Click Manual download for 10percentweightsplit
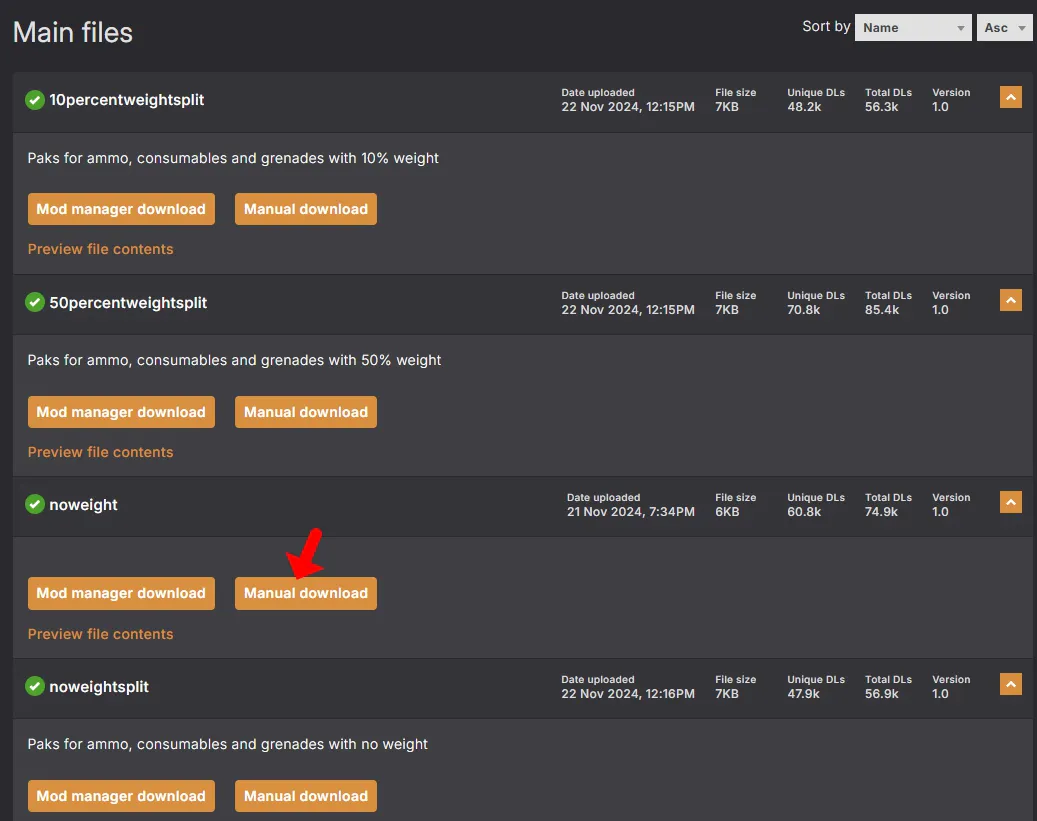The image size is (1037, 821). tap(306, 209)
